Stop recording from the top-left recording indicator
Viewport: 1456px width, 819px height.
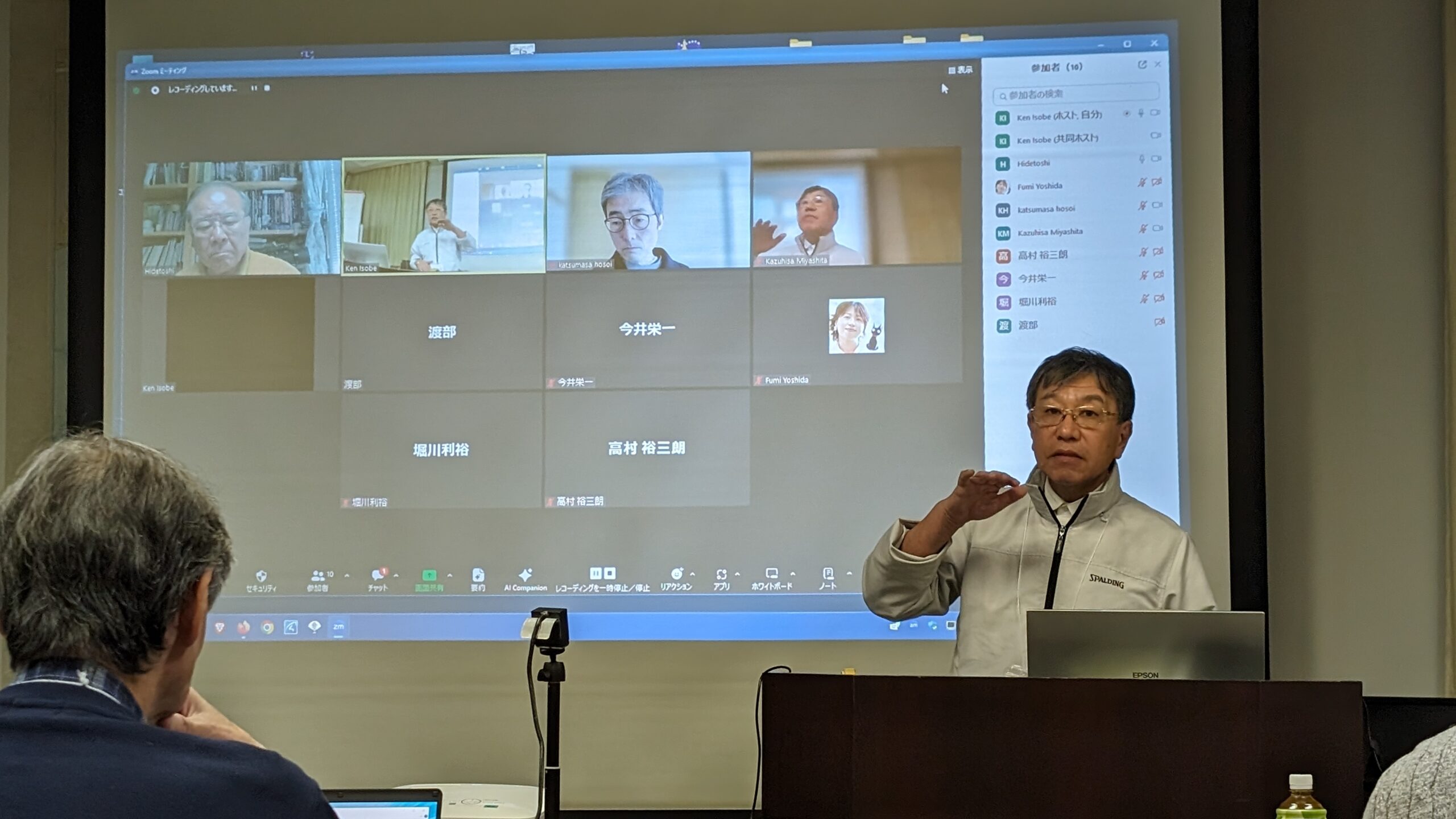tap(267, 88)
